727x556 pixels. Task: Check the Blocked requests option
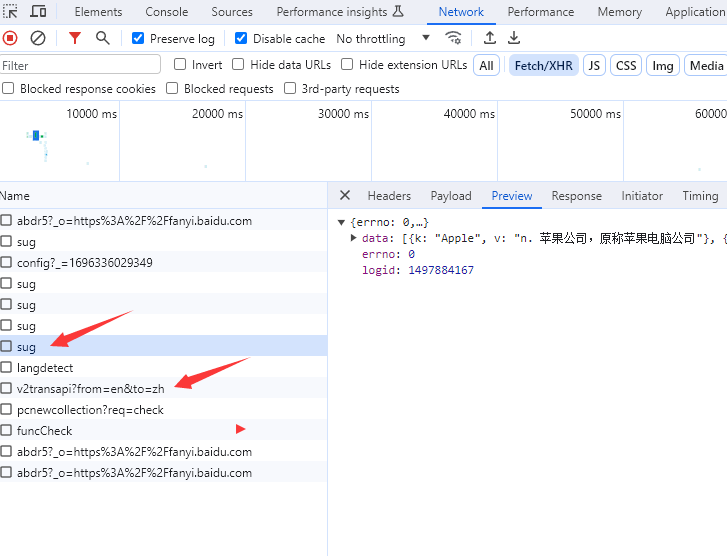[173, 89]
